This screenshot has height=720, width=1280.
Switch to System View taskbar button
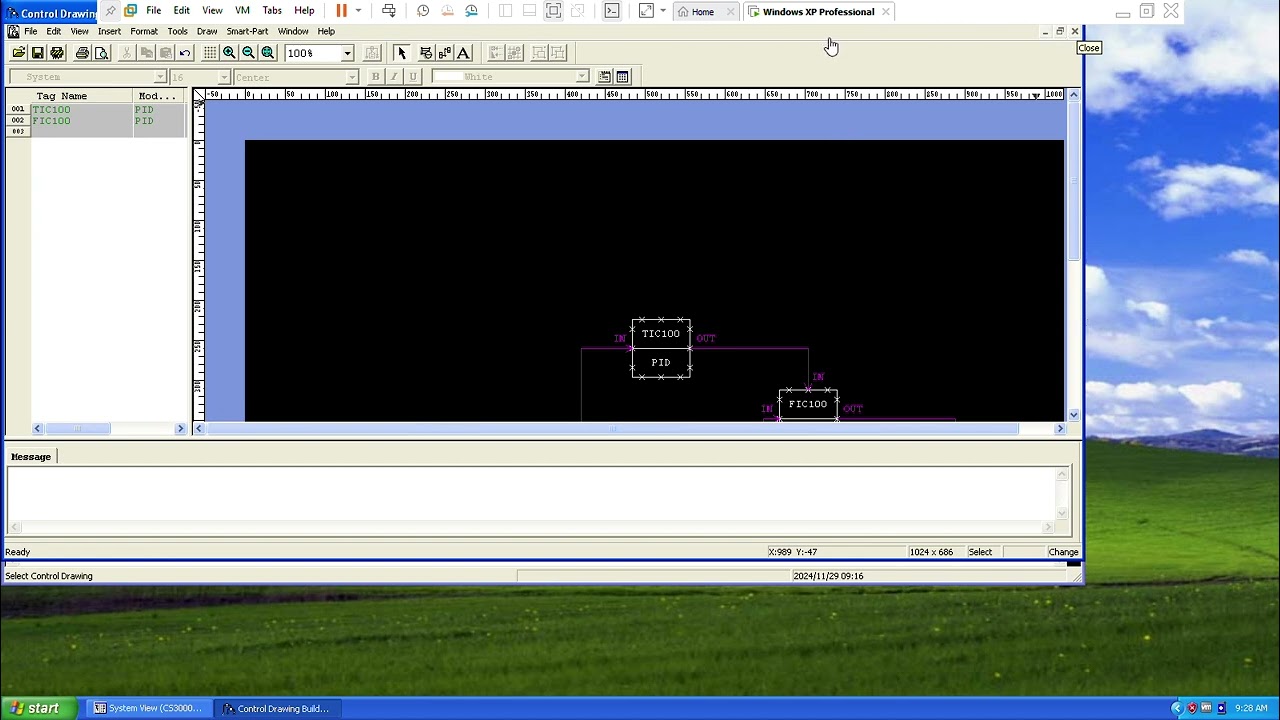pyautogui.click(x=148, y=708)
